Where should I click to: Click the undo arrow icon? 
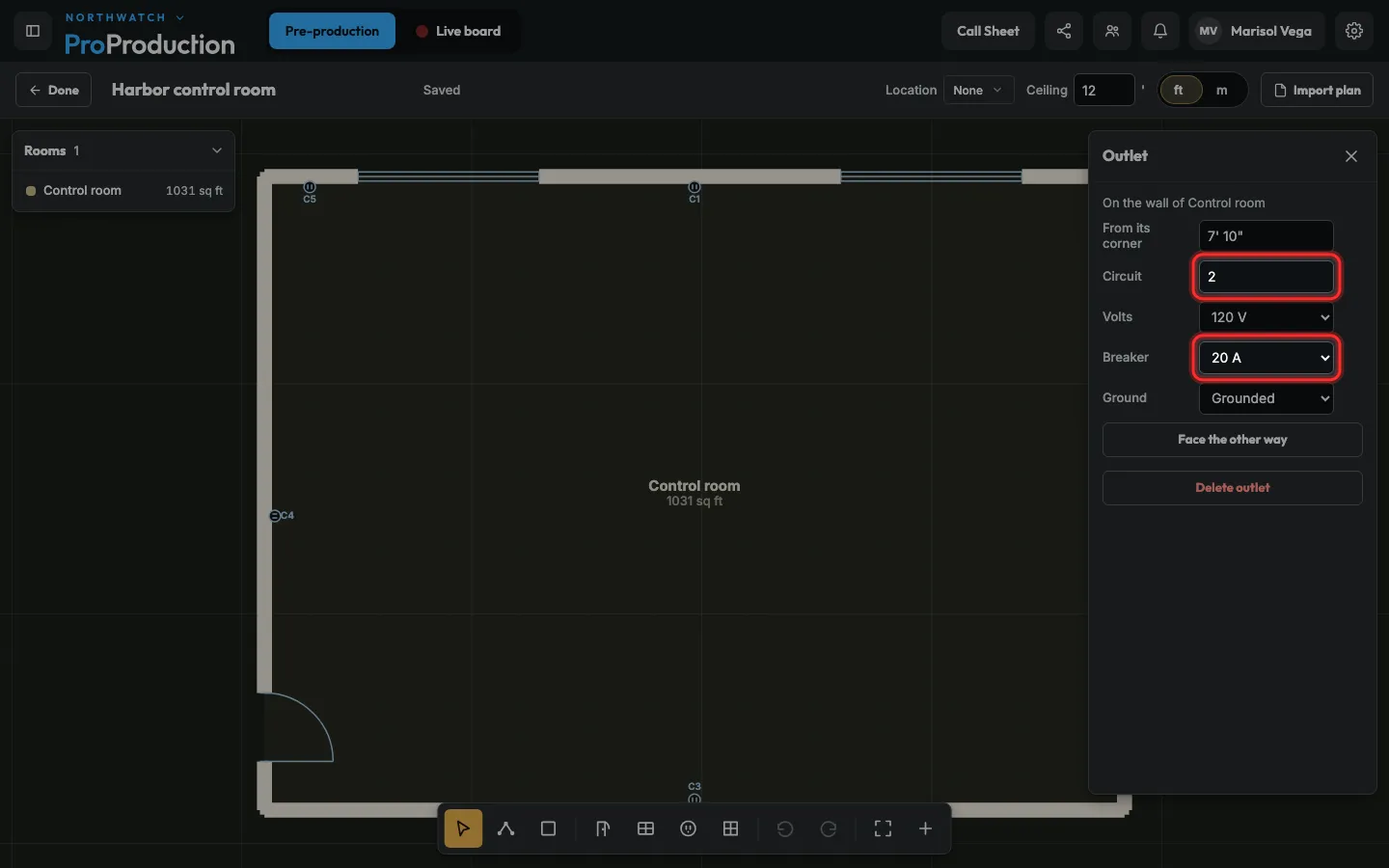pyautogui.click(x=785, y=828)
